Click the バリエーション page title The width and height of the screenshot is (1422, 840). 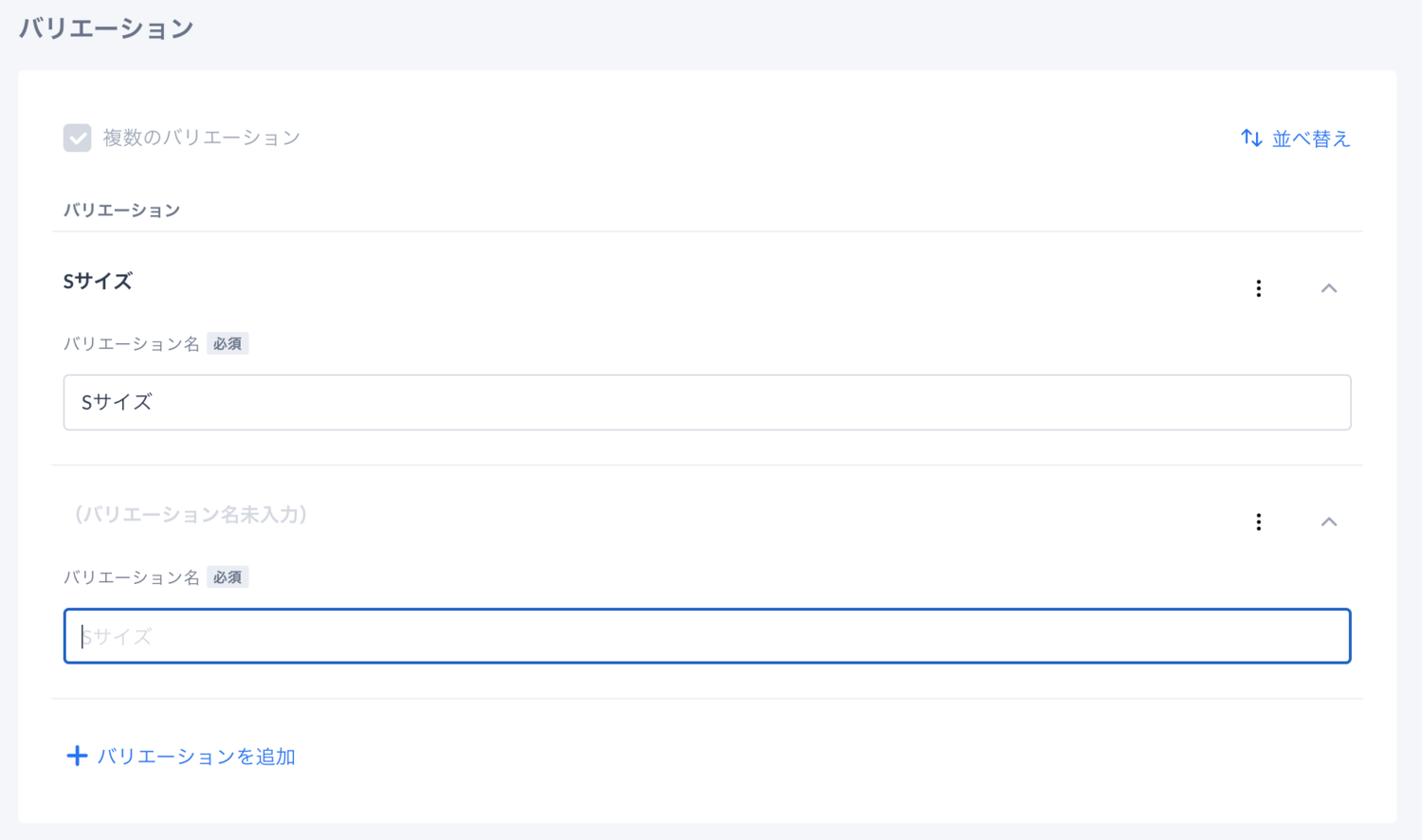coord(106,28)
